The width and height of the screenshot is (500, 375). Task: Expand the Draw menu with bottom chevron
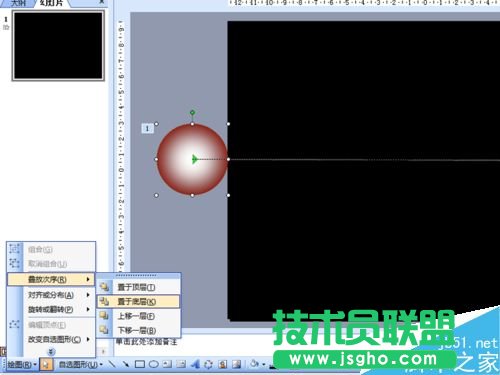[x=51, y=351]
